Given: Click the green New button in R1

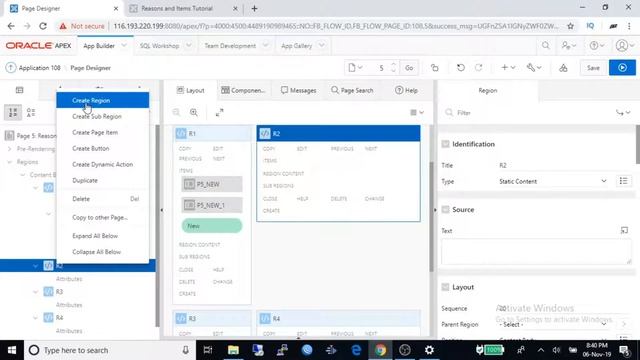Looking at the screenshot, I should (212, 226).
